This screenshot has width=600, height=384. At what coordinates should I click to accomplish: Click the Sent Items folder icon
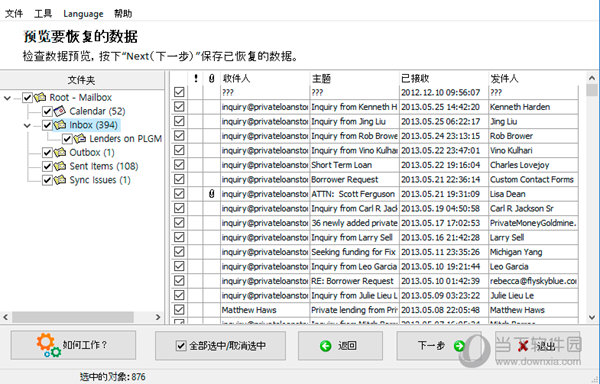[x=60, y=166]
